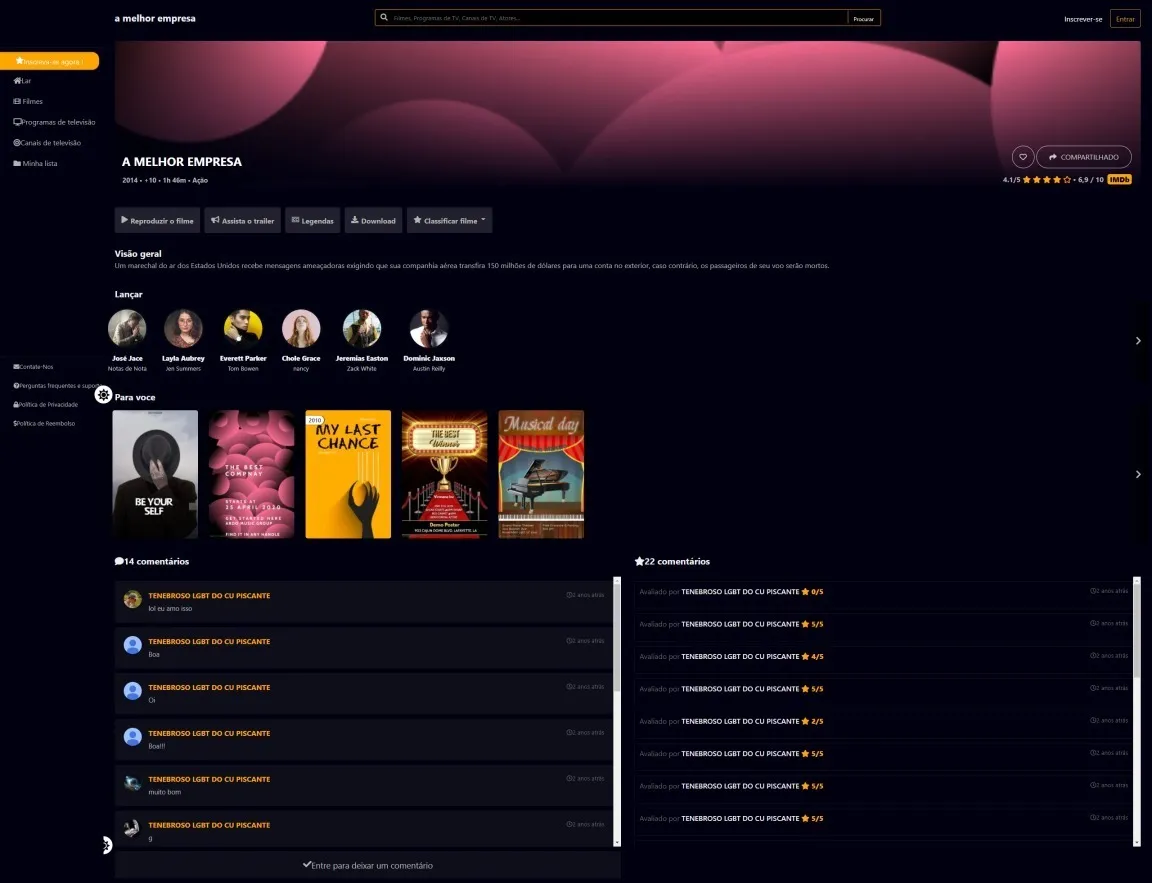This screenshot has width=1152, height=883.
Task: Select the My Last Chance poster
Action: click(348, 475)
